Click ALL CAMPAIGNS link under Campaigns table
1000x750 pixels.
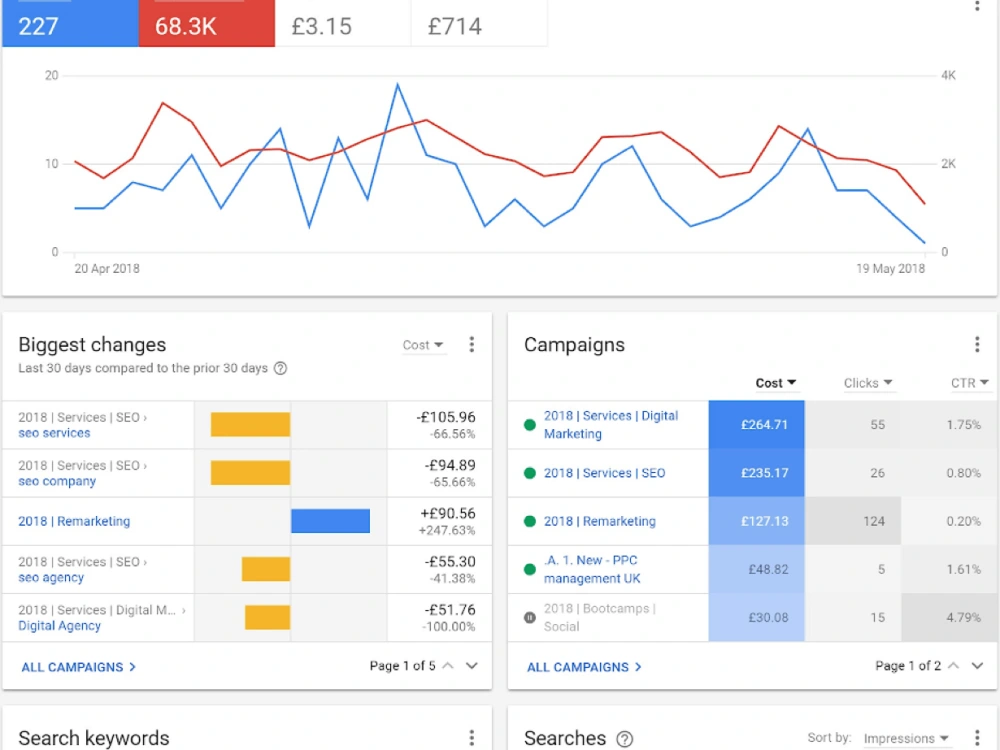[584, 667]
